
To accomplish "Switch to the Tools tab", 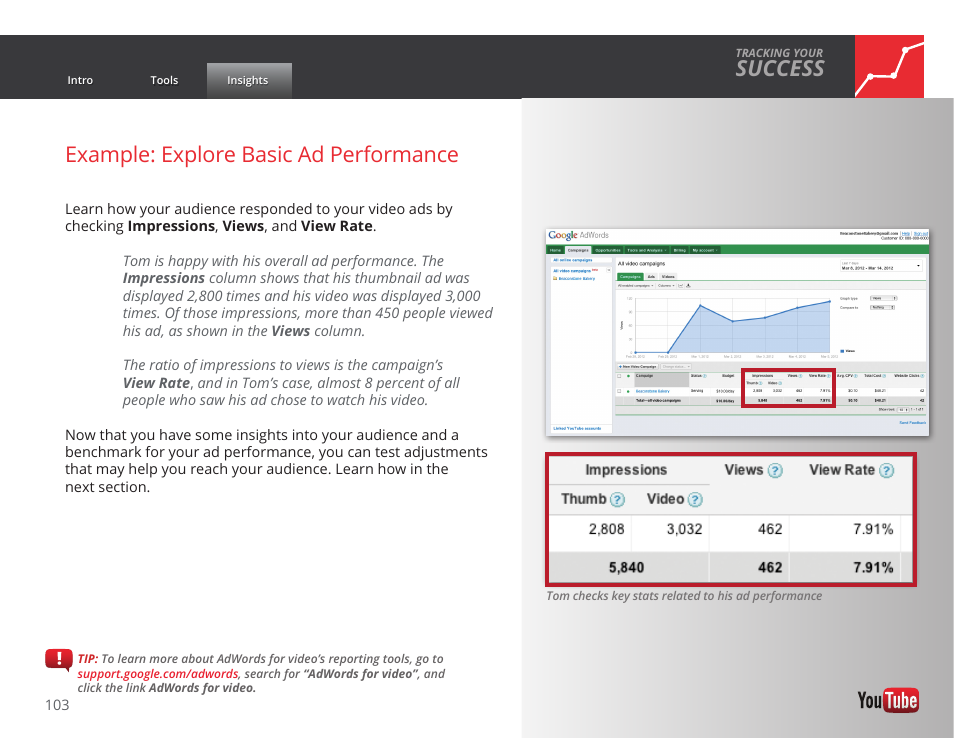I will point(164,80).
